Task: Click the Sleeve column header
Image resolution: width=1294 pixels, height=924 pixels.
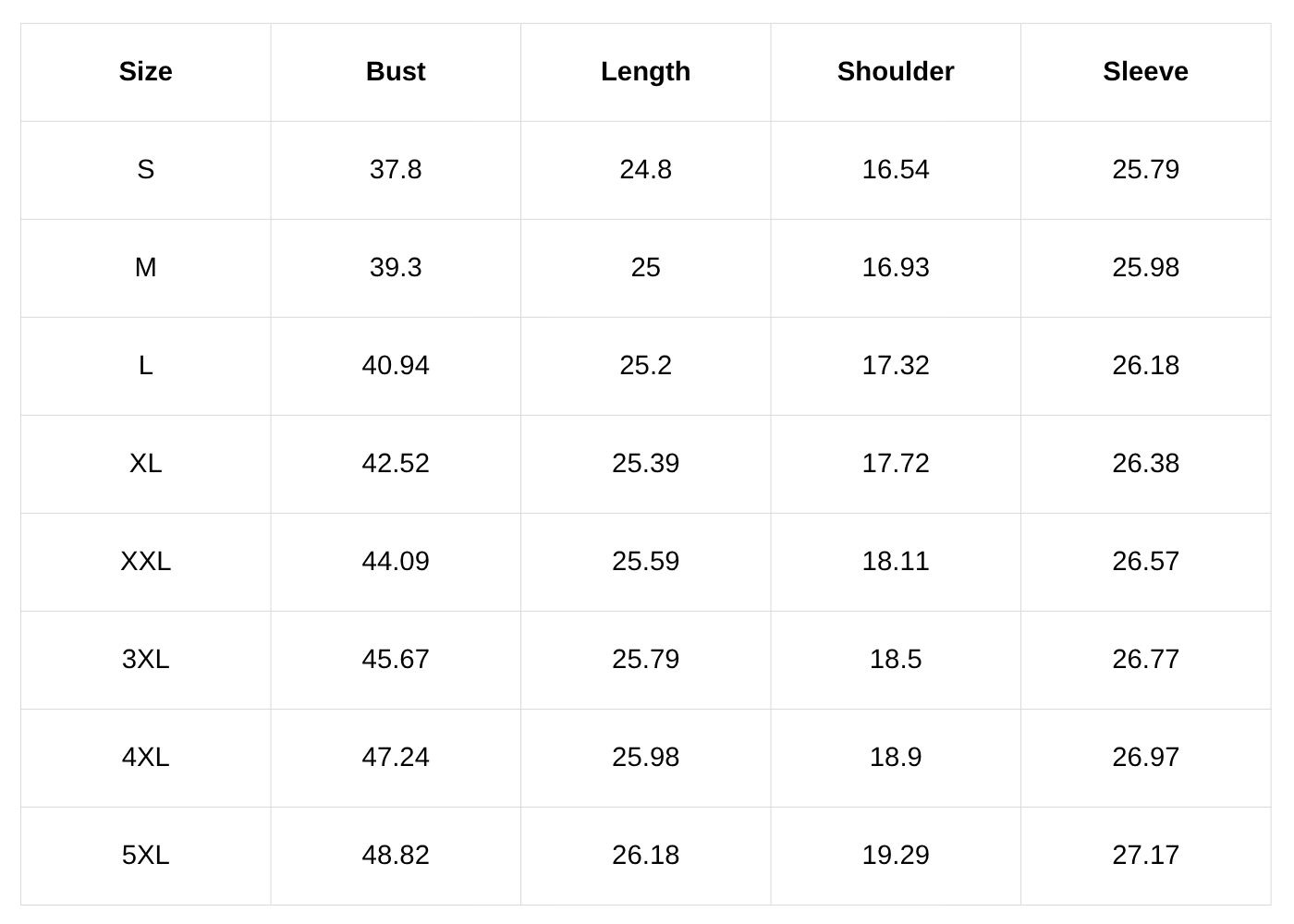Action: point(1145,72)
